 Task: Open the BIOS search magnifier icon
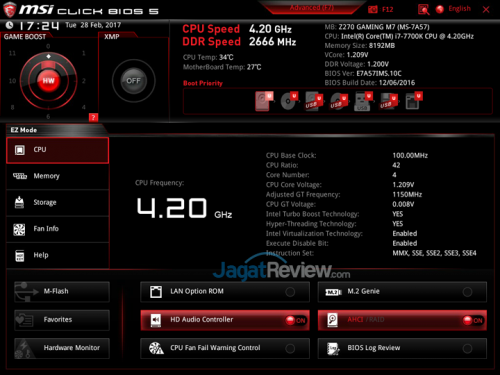423,9
